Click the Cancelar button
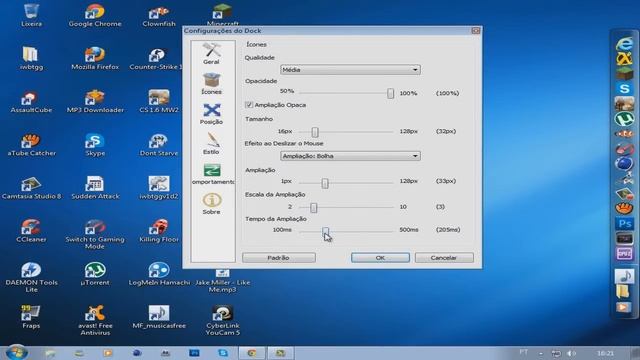Screen dimensions: 640x360 [444, 258]
